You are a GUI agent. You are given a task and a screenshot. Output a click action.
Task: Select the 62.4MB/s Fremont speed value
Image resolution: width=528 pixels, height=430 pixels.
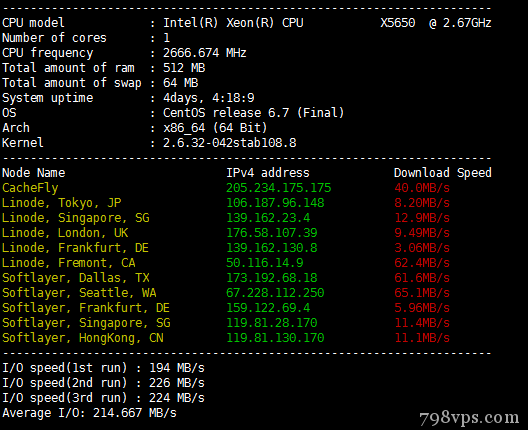pyautogui.click(x=422, y=263)
